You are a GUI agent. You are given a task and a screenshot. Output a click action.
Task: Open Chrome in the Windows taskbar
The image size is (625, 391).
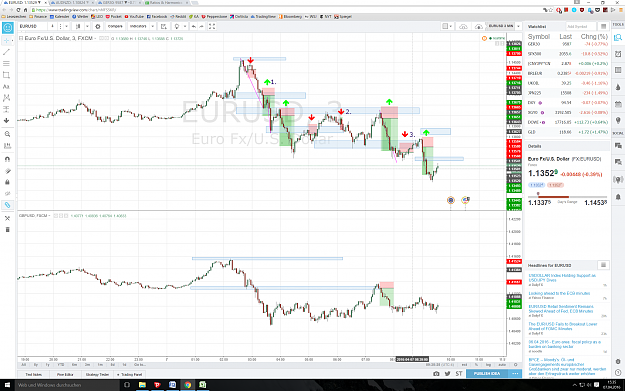click(x=187, y=385)
